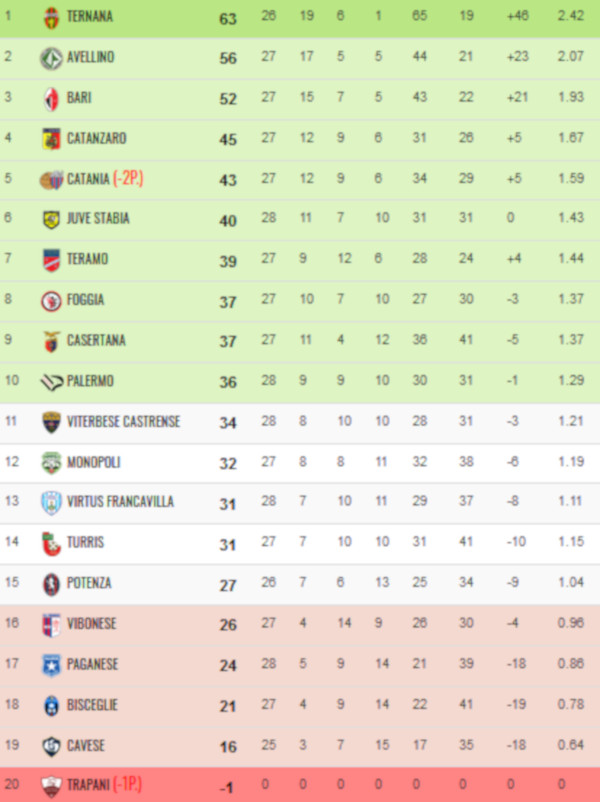
Task: Click the Paganese club badge
Action: point(51,664)
